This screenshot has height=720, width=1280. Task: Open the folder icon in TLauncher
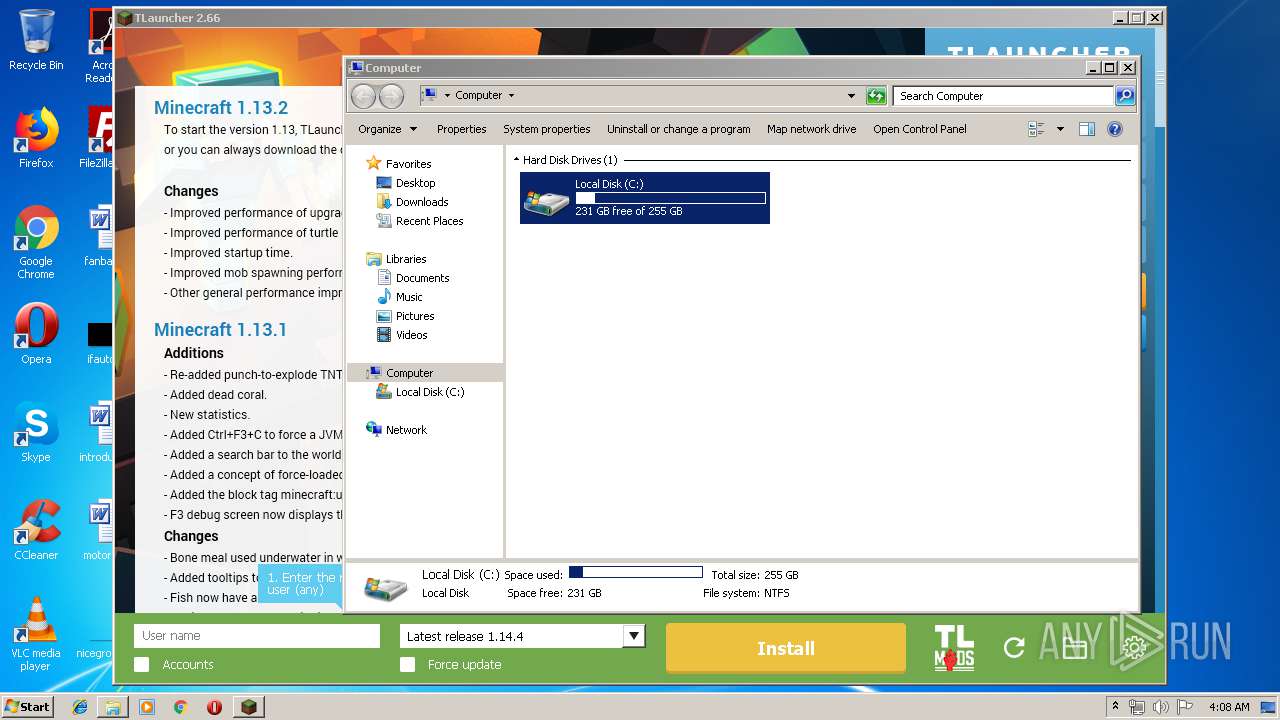[1074, 648]
